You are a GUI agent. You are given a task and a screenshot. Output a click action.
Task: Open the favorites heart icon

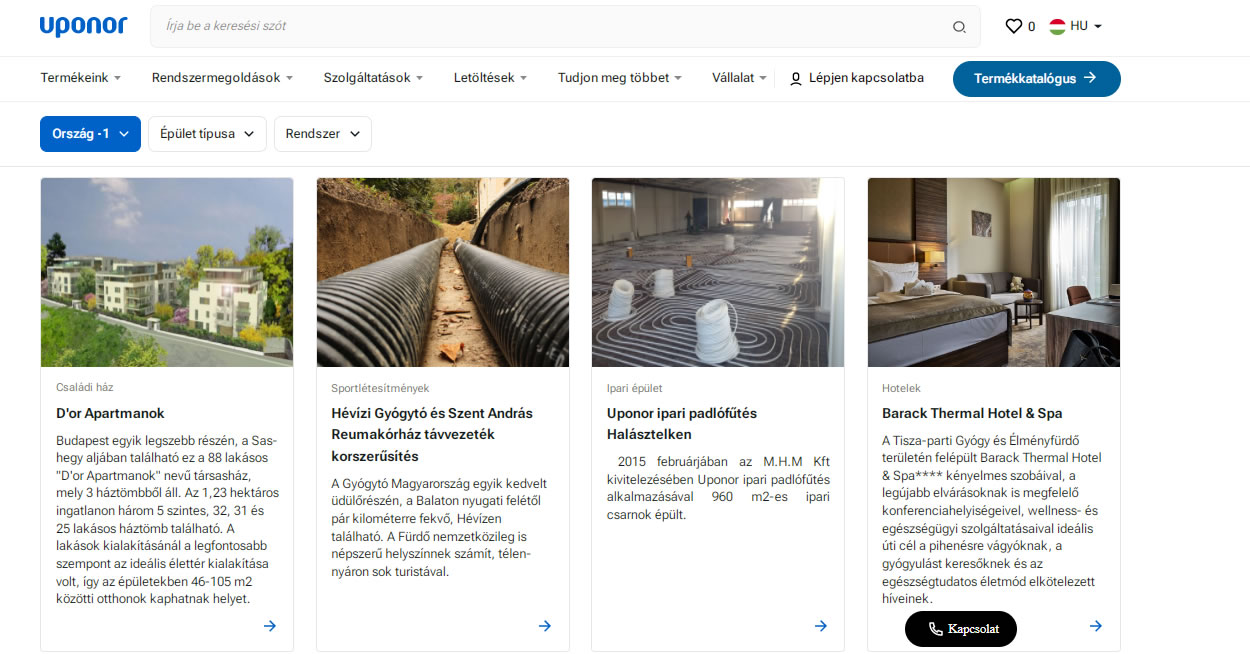(x=1013, y=26)
